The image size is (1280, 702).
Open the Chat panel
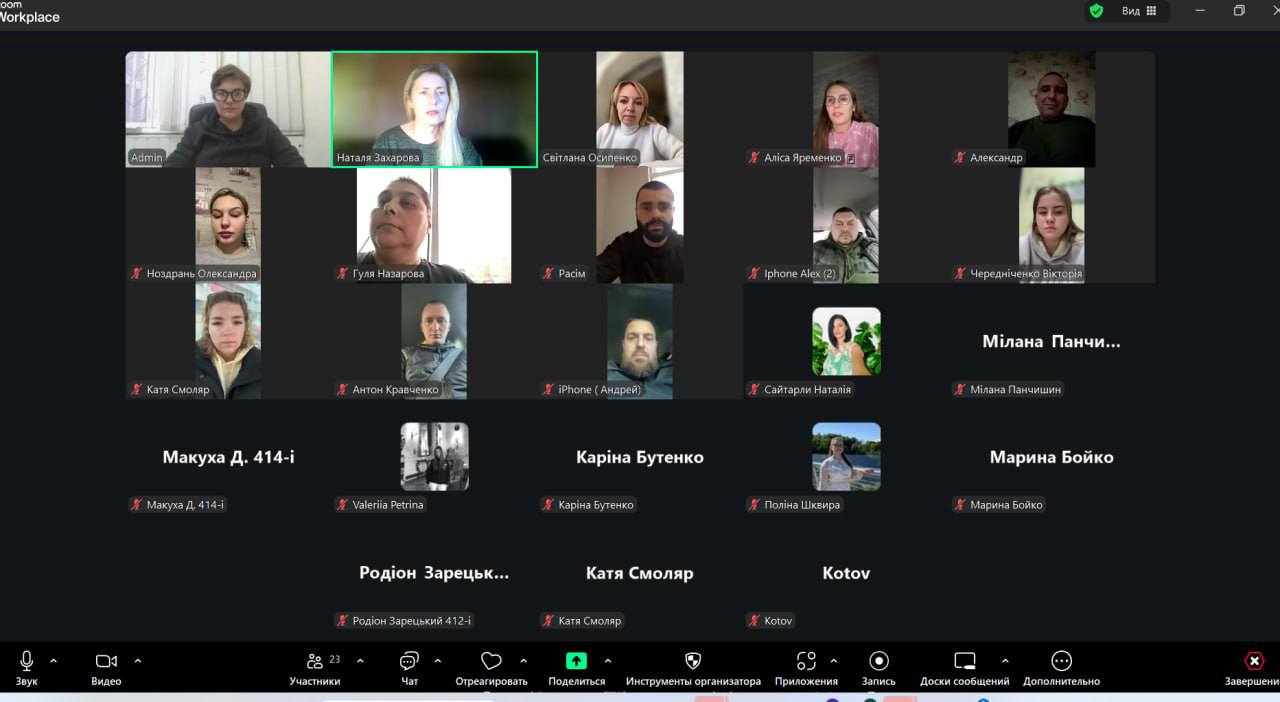pyautogui.click(x=409, y=661)
